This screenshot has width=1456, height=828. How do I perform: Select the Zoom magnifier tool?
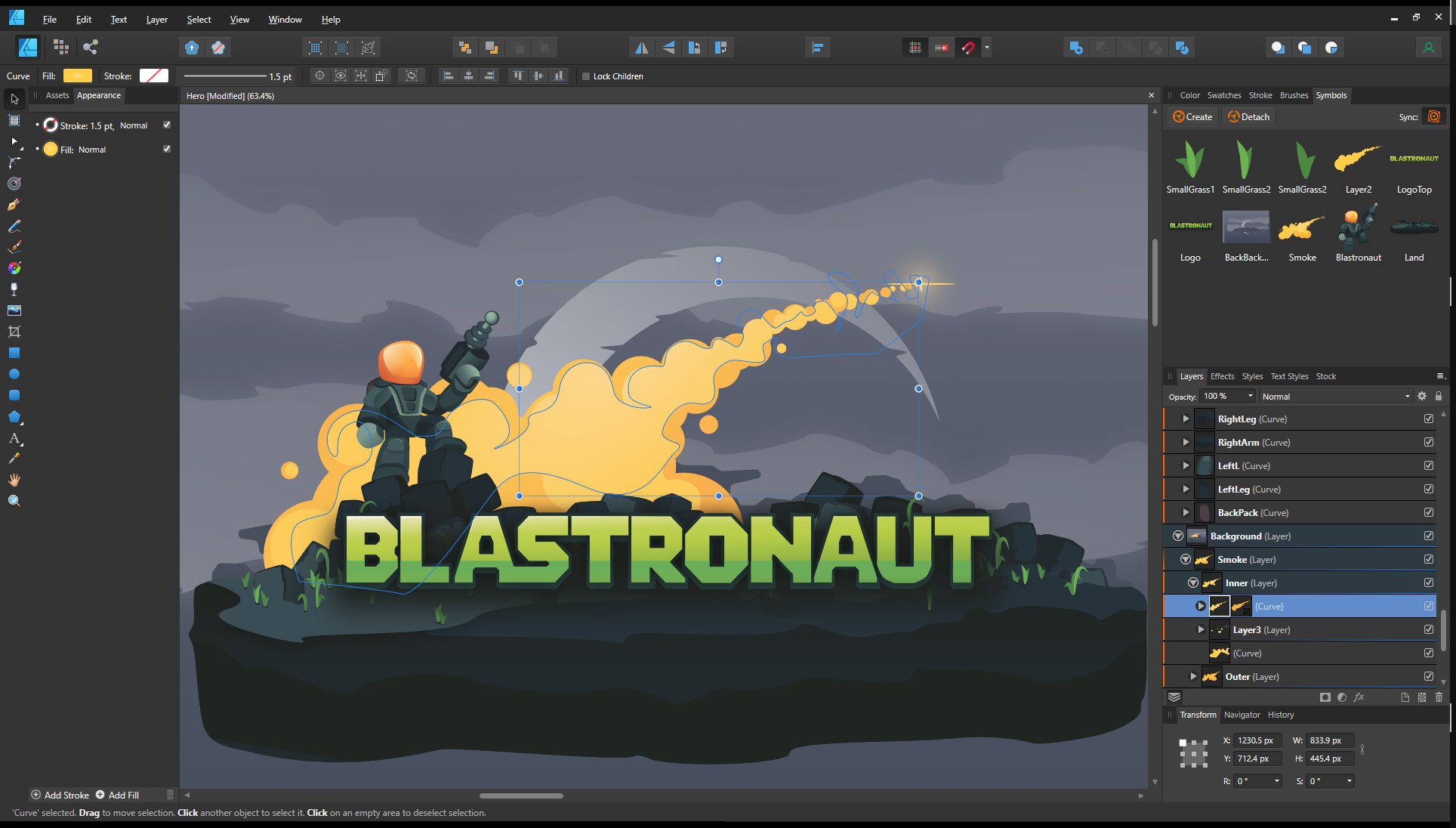14,501
